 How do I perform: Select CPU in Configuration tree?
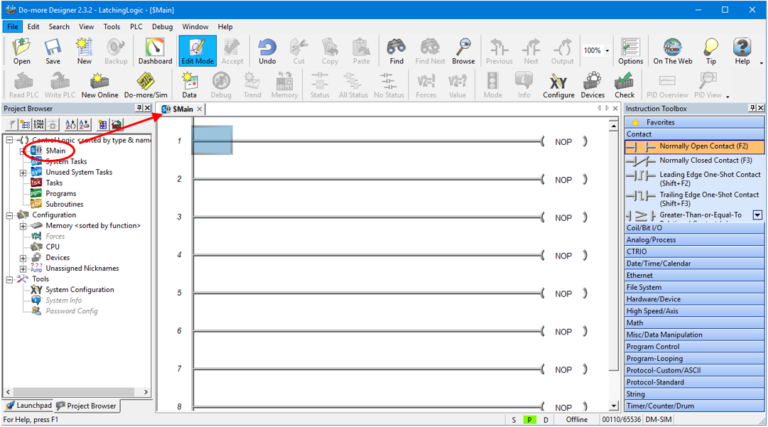point(52,247)
